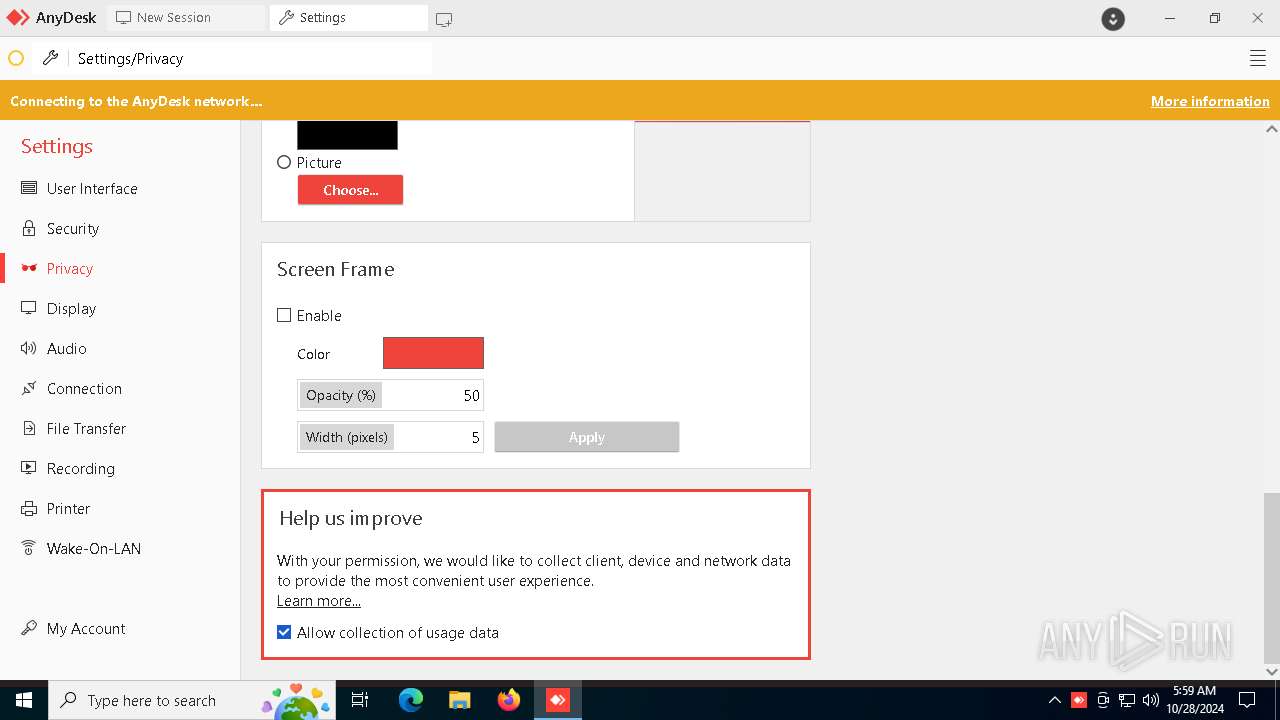Viewport: 1280px width, 720px height.
Task: Uncheck Allow collection of usage data
Action: click(x=284, y=632)
